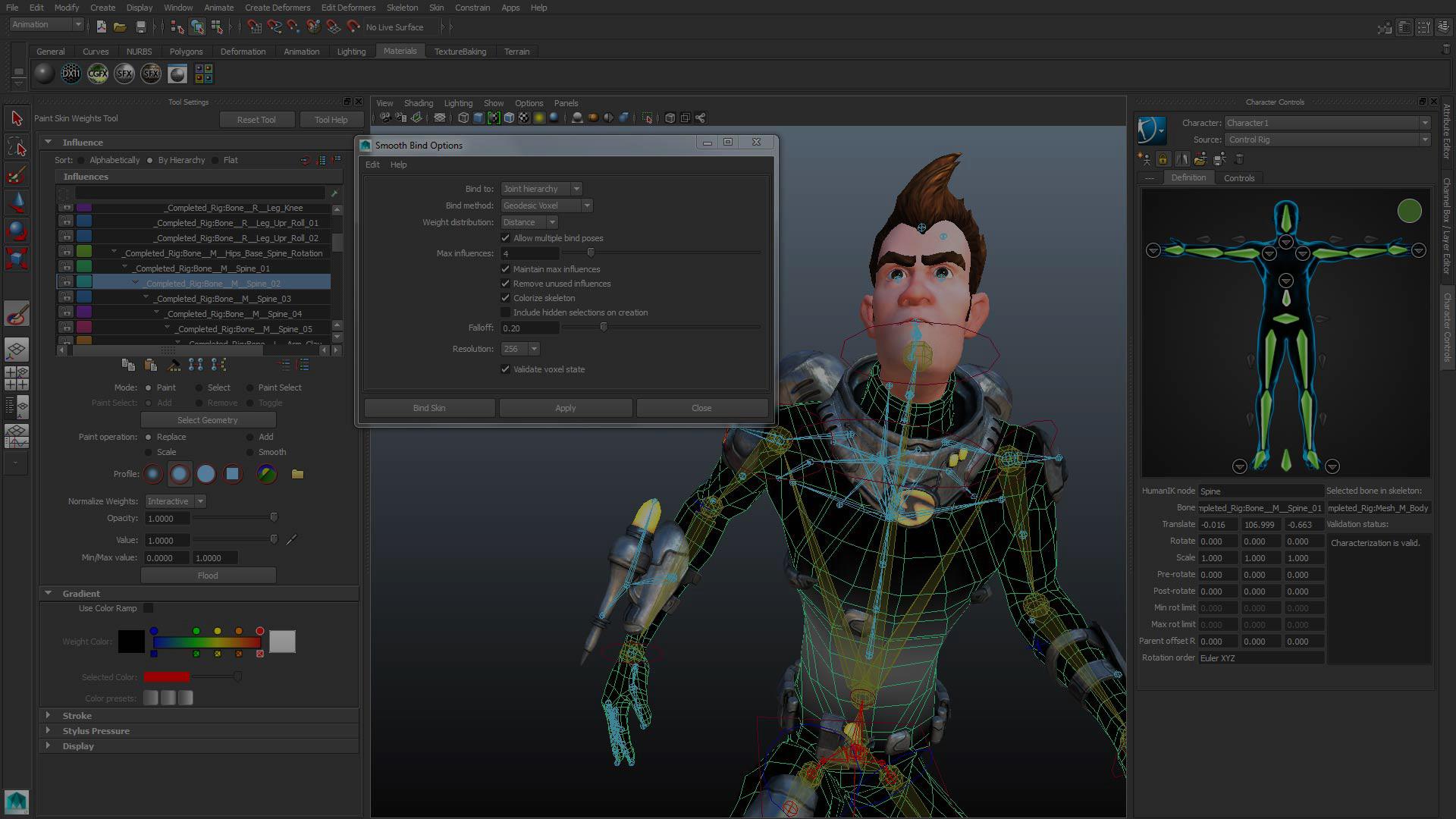
Task: Enable Include hidden selections on creation
Action: 506,312
